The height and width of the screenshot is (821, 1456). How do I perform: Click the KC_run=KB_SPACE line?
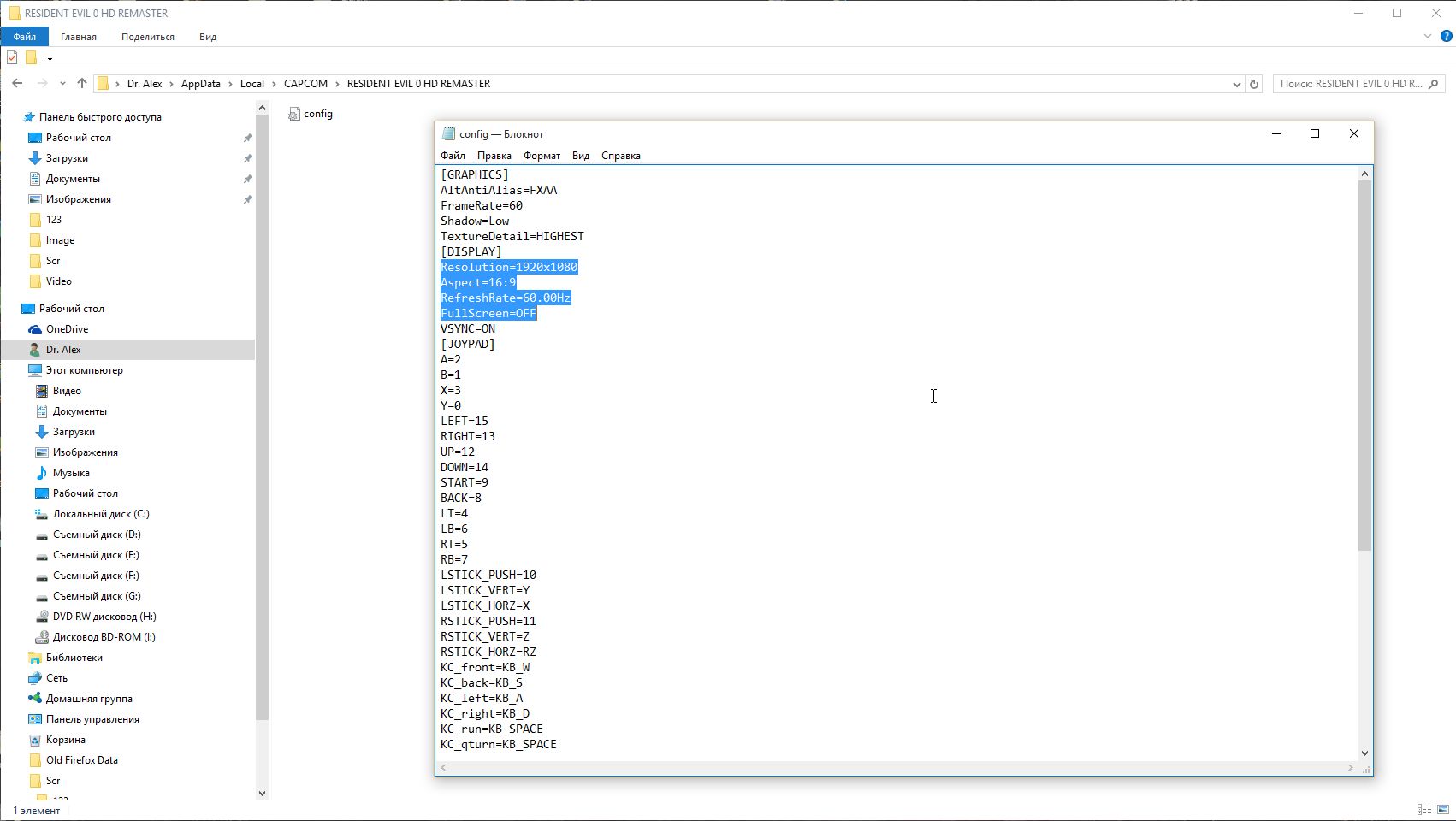point(492,729)
